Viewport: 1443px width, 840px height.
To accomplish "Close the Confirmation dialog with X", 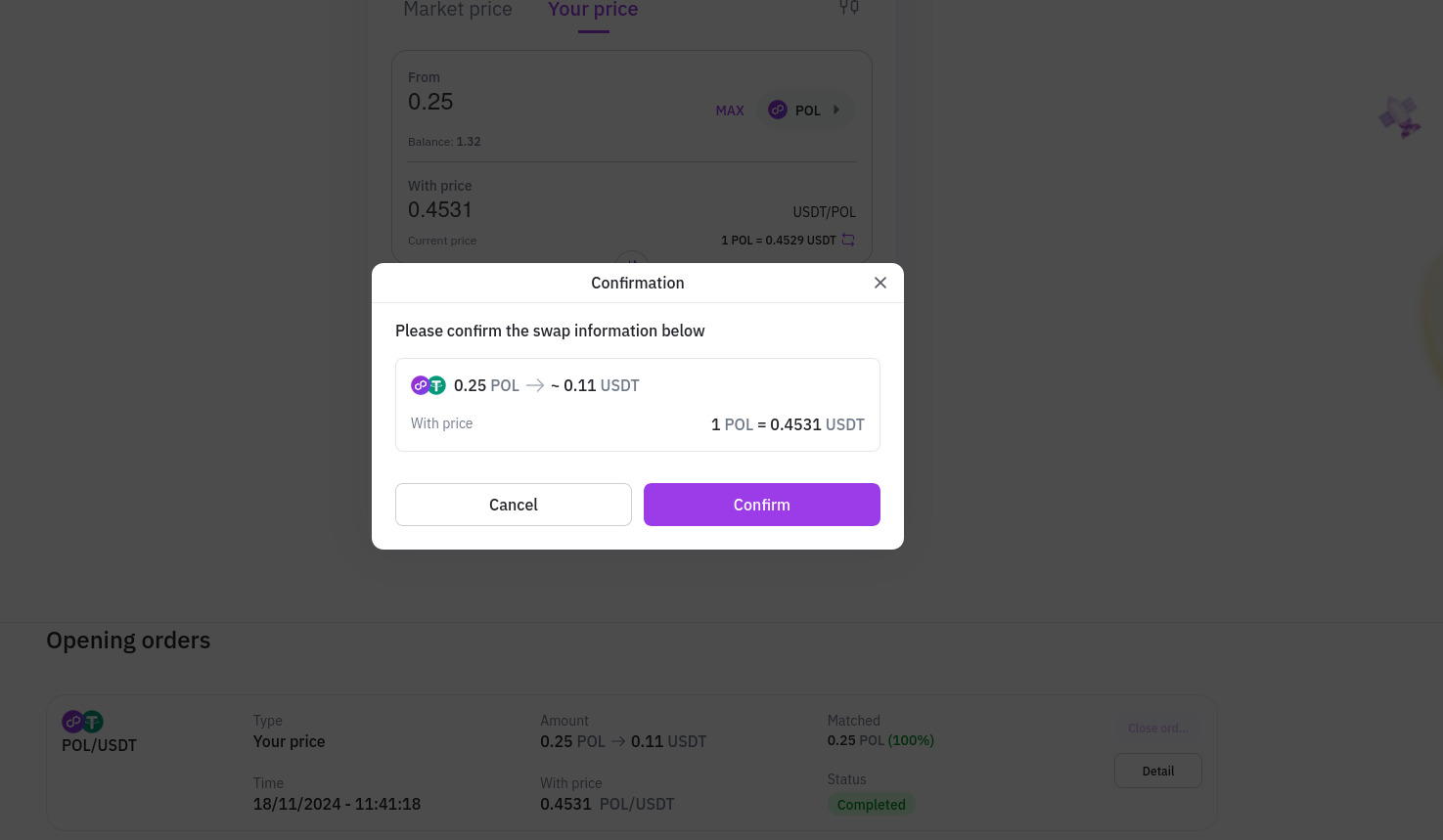I will (880, 283).
